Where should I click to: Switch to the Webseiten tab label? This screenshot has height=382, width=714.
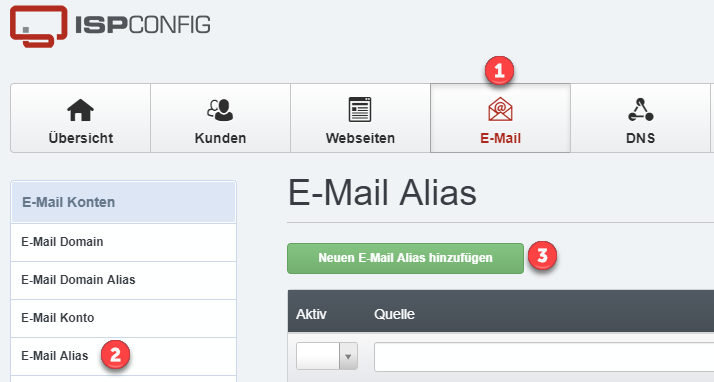tap(360, 138)
